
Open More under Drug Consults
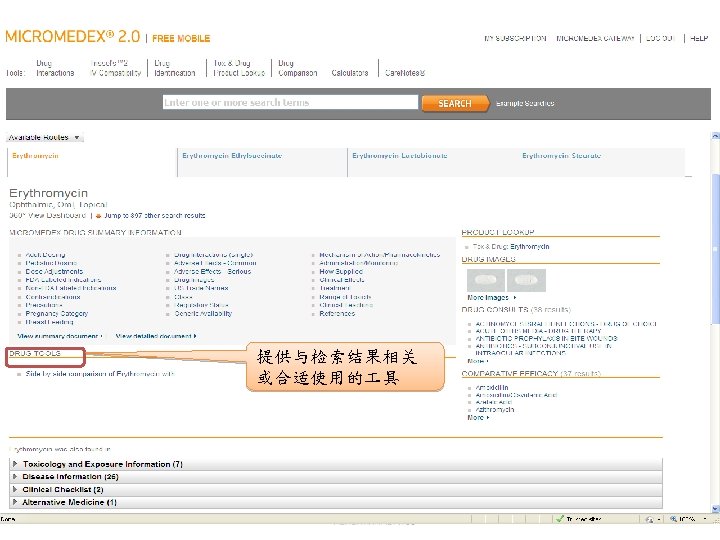tap(478, 361)
